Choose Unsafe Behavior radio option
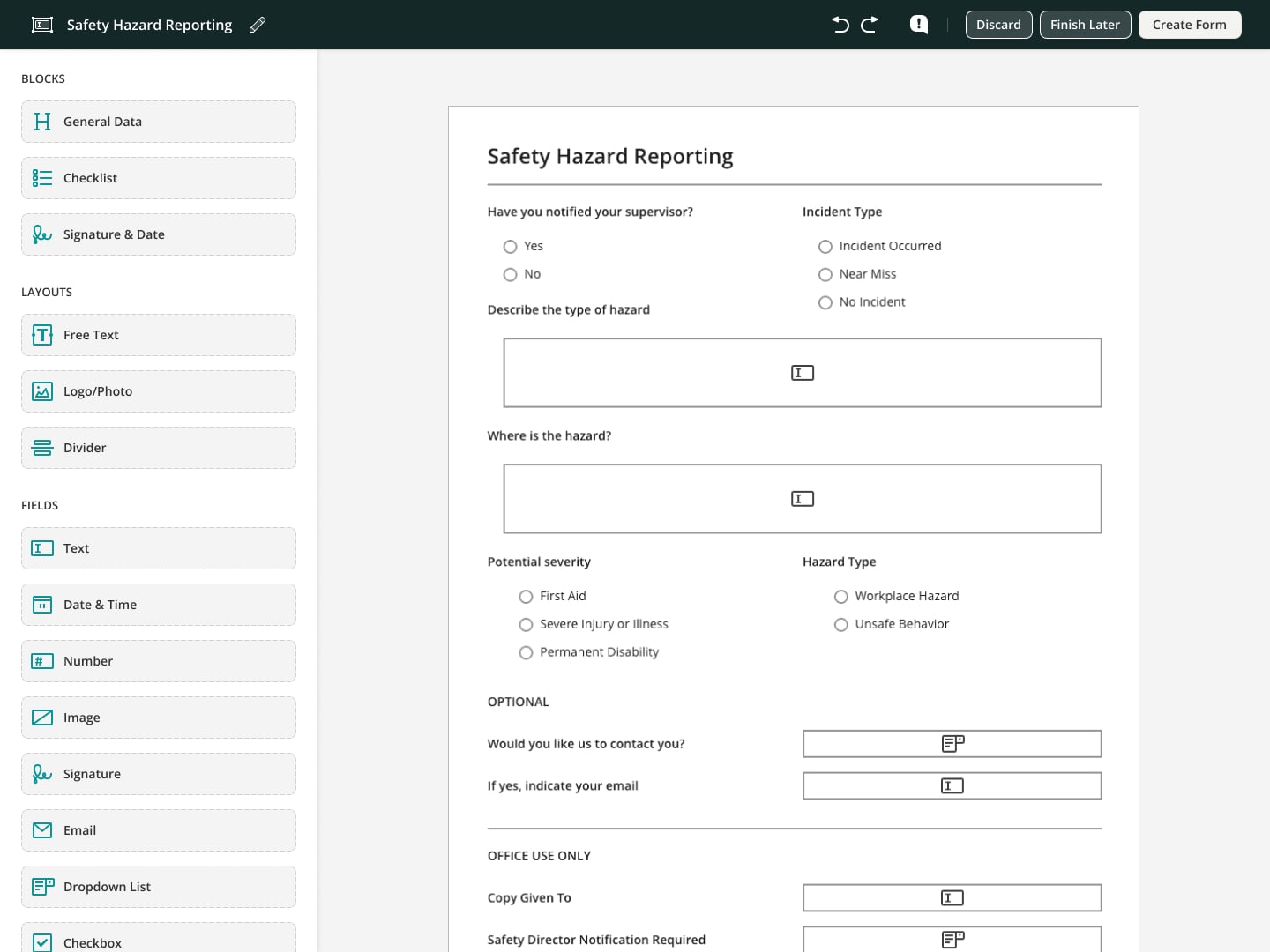 click(841, 625)
